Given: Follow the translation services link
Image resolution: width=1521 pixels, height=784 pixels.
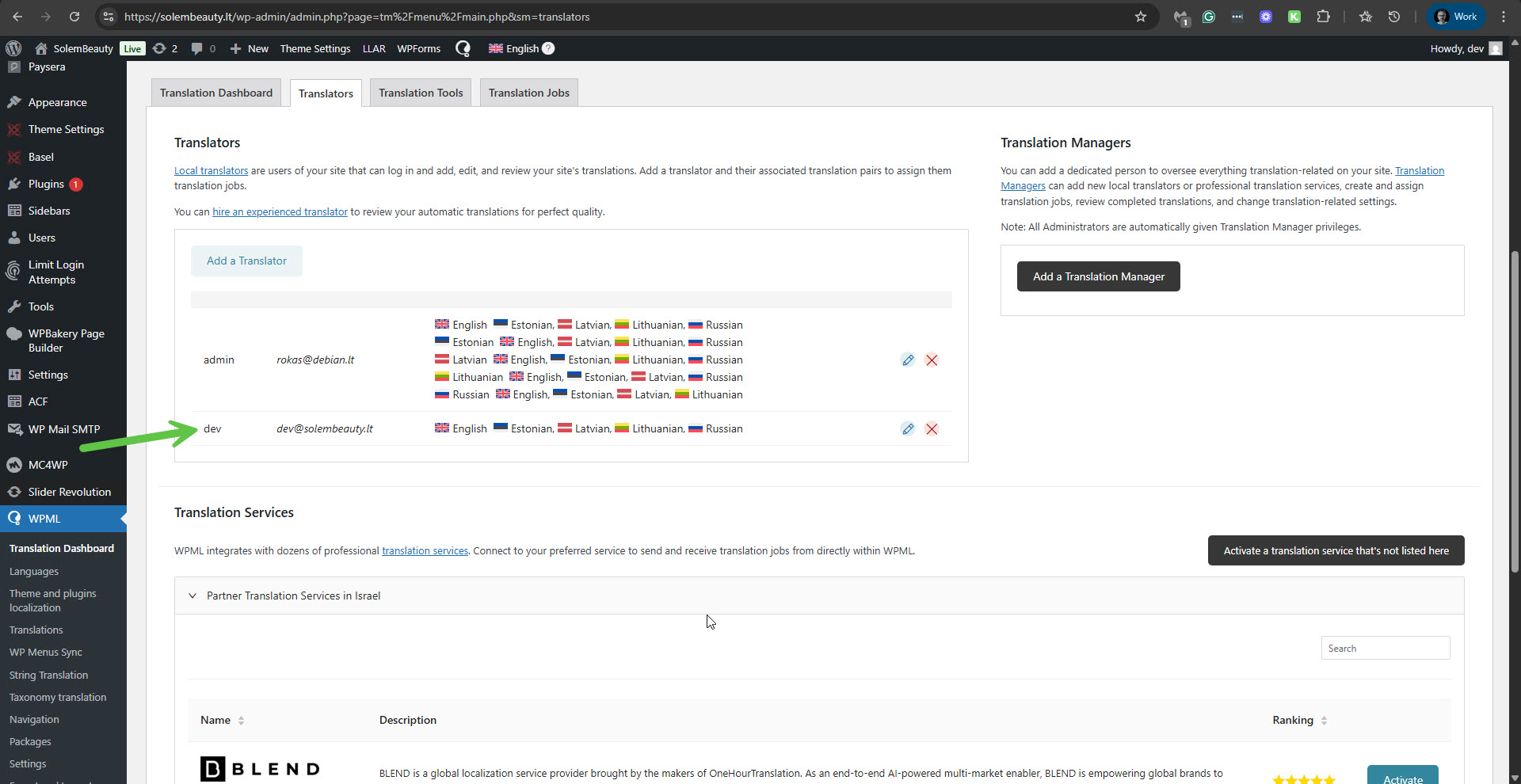Looking at the screenshot, I should (x=425, y=551).
